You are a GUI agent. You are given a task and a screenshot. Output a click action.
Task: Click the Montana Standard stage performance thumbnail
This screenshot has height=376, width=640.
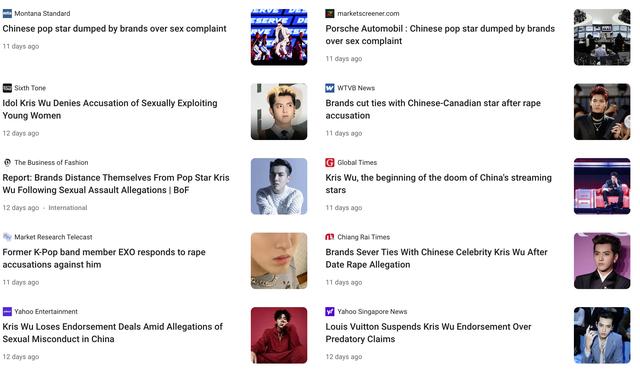click(x=279, y=37)
